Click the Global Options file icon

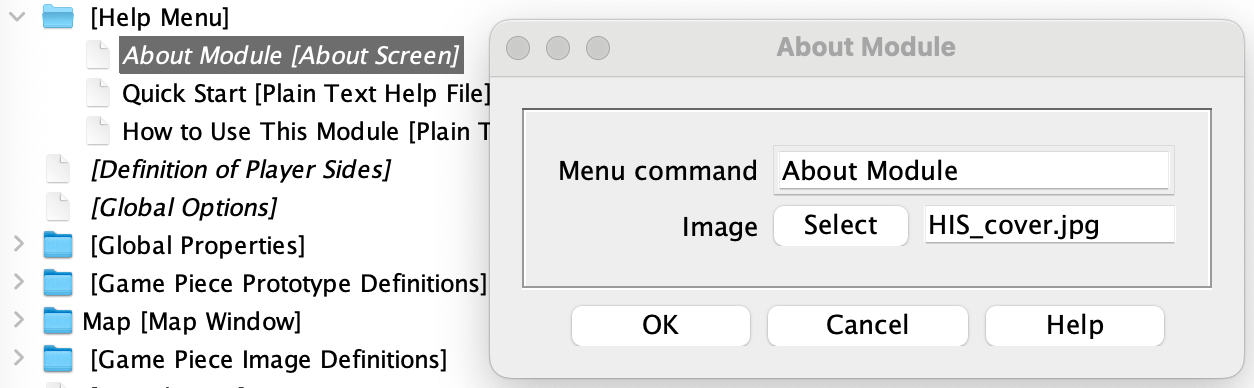point(59,207)
